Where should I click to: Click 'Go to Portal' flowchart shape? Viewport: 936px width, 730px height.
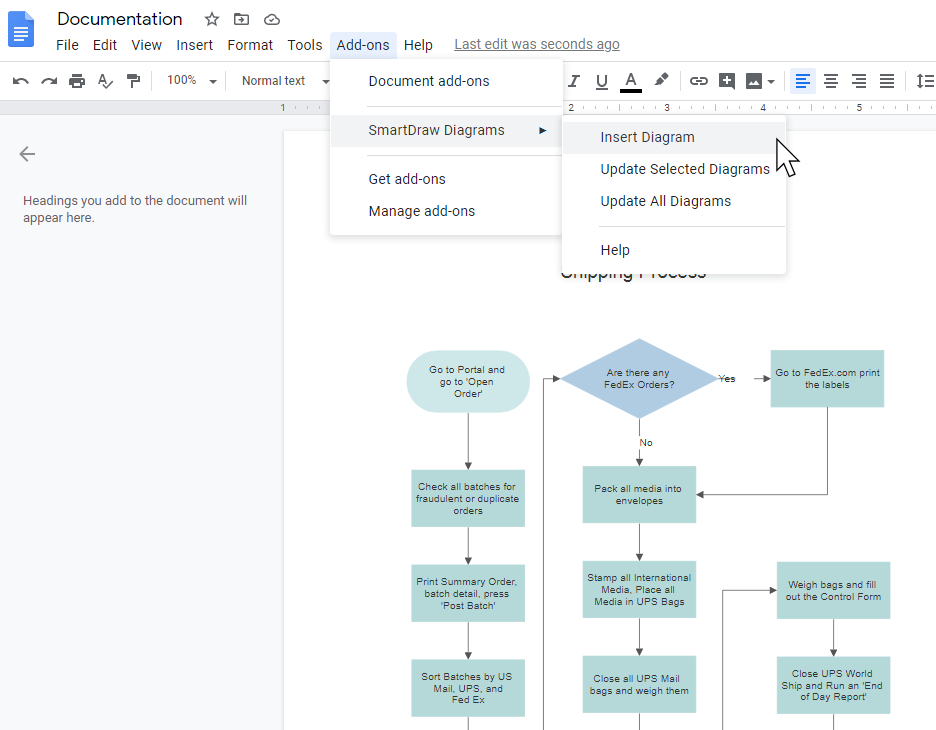point(468,381)
